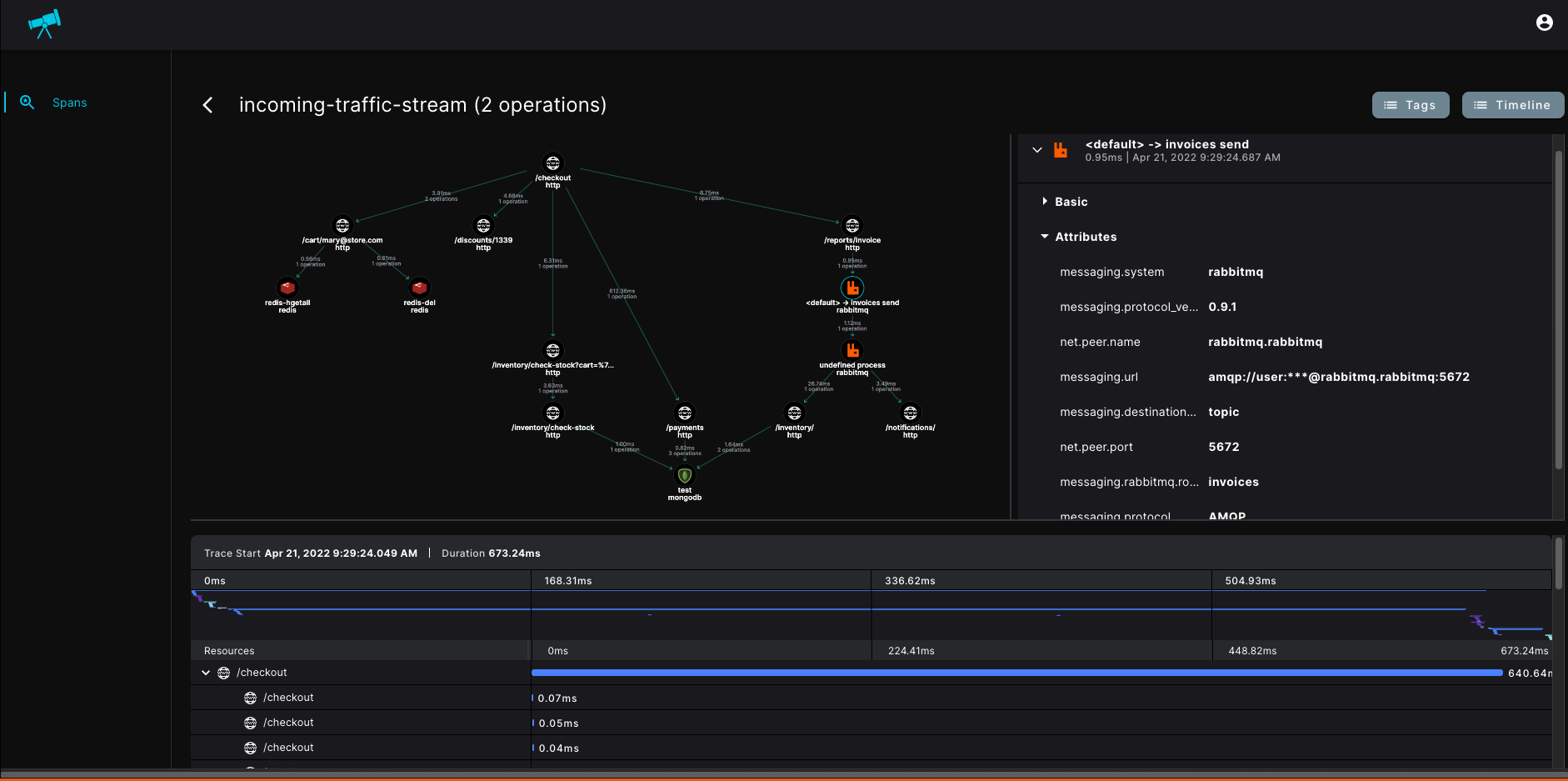The height and width of the screenshot is (781, 1568).
Task: Click the rabbitmq.rabbitmq peer name value
Action: (1266, 342)
